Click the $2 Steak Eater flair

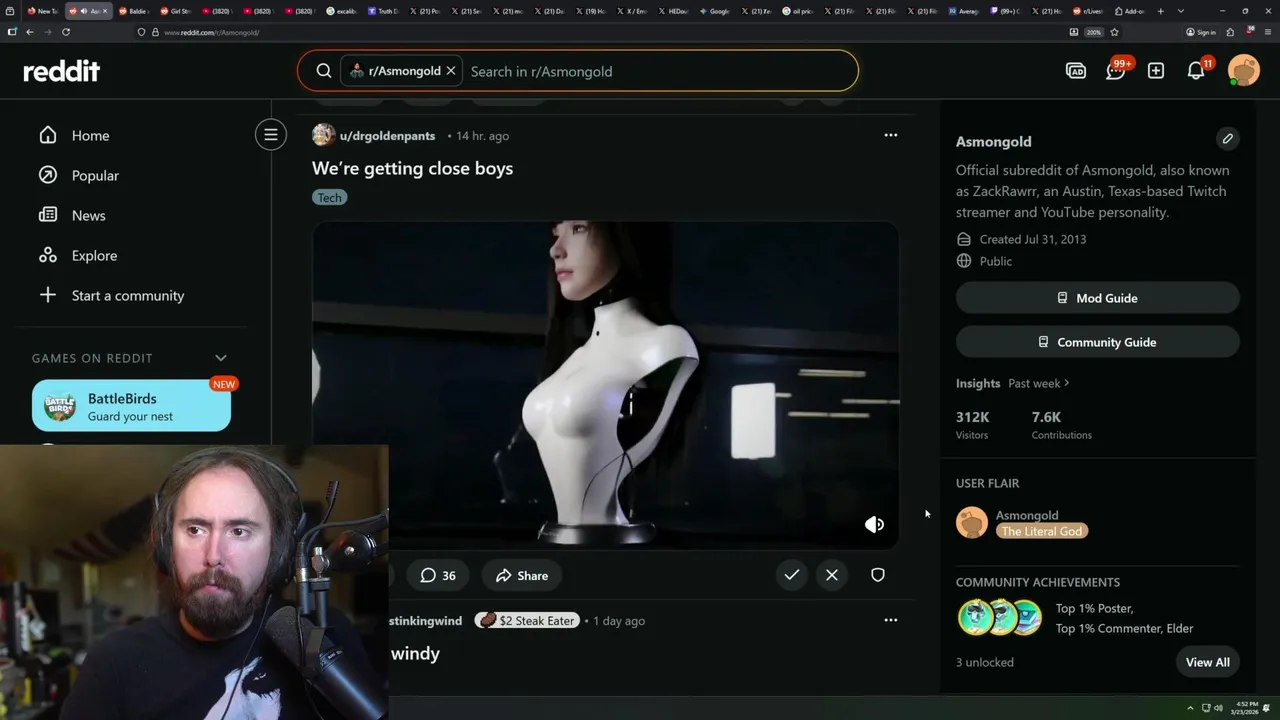click(x=527, y=620)
